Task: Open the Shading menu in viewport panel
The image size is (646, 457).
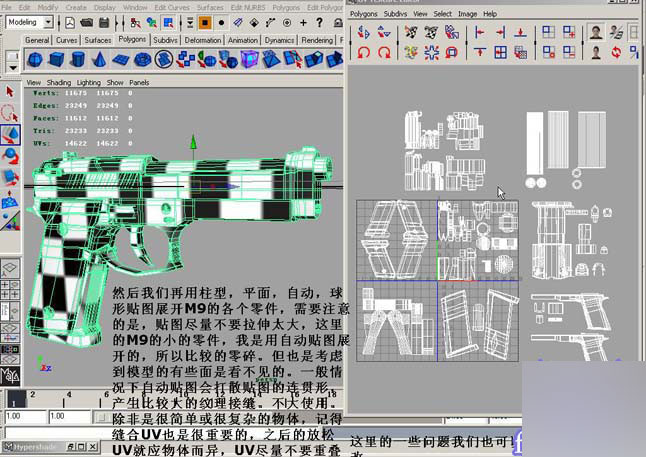Action: tap(59, 82)
